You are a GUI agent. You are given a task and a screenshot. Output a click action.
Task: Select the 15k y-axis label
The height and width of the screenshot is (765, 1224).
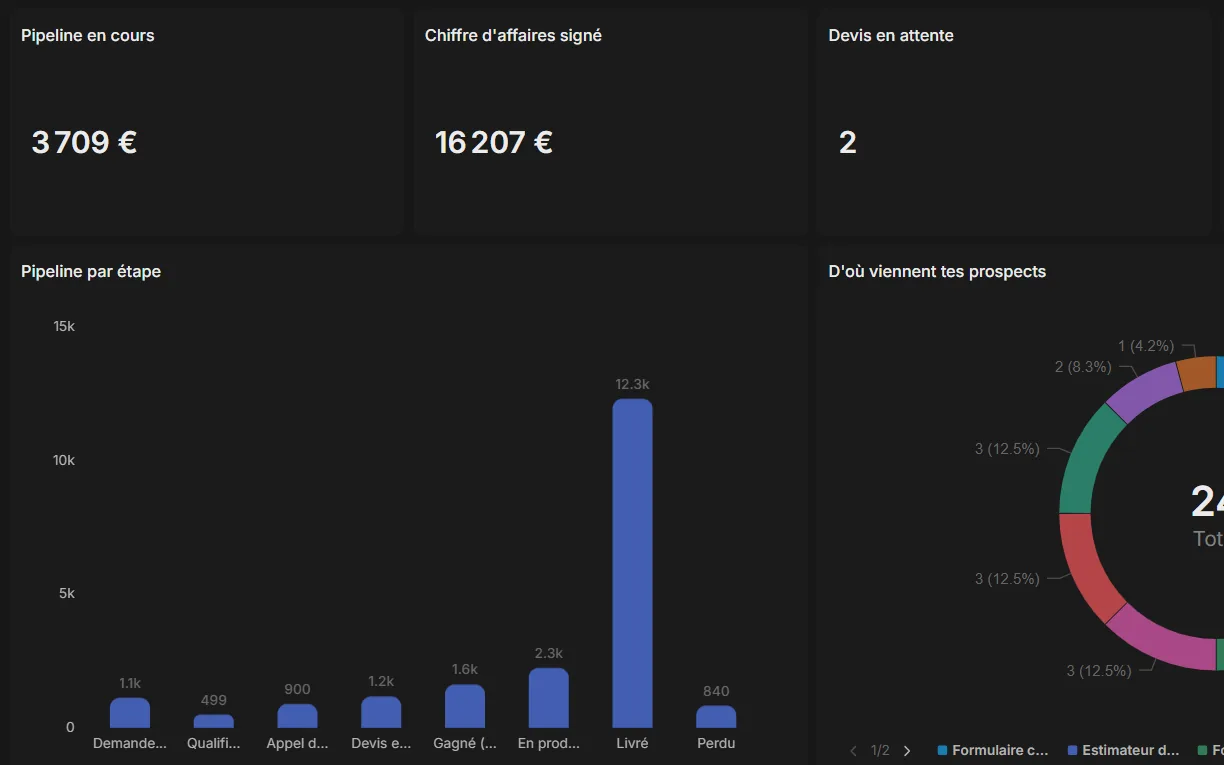(x=64, y=326)
